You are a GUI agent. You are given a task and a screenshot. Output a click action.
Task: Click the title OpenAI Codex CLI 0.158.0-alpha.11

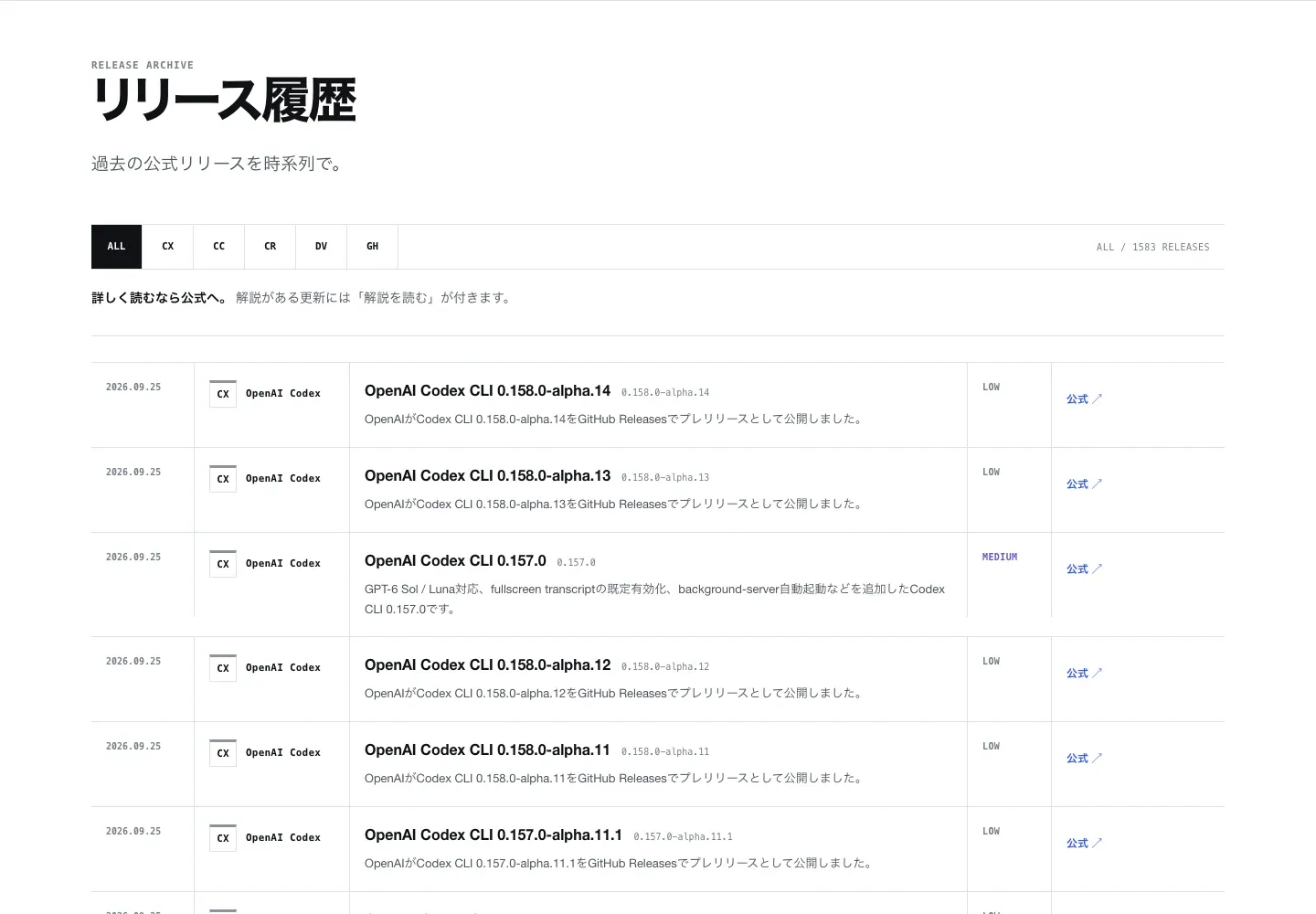(487, 750)
